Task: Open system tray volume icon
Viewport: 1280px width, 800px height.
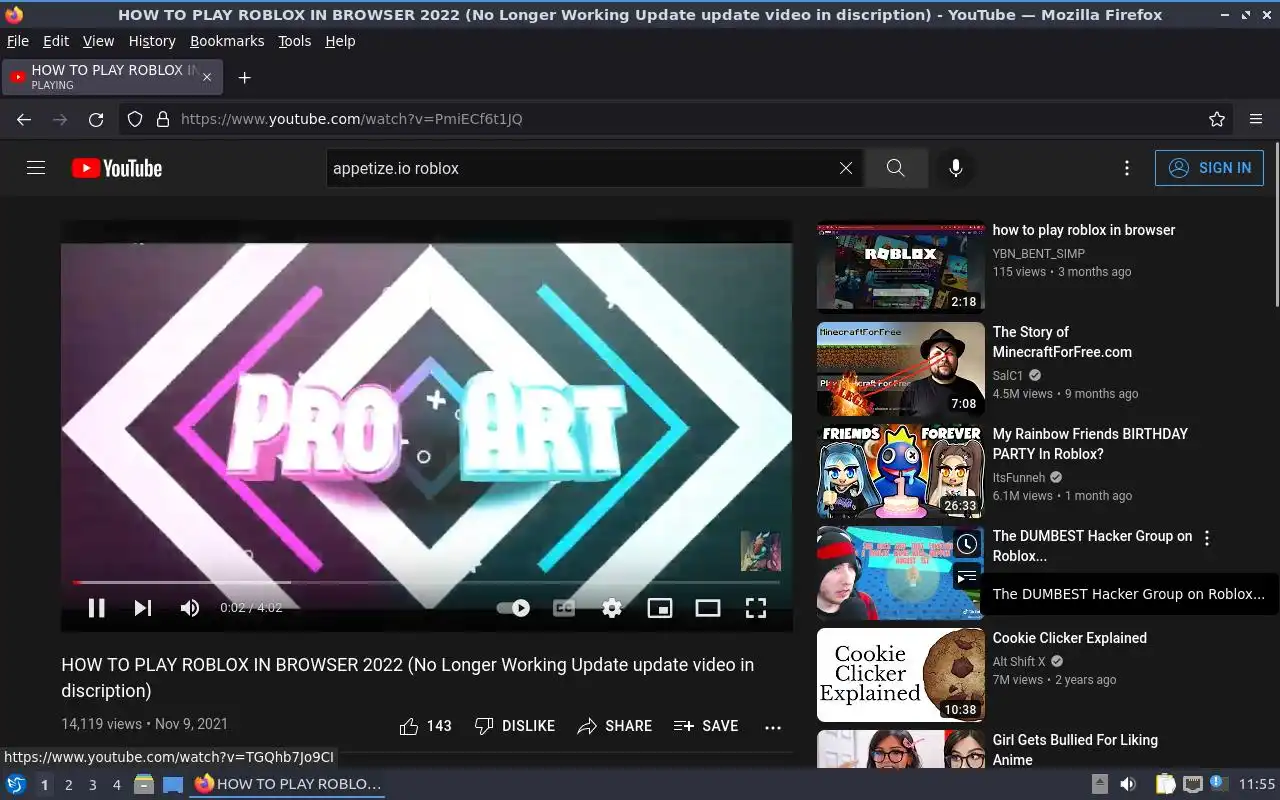Action: point(1128,785)
